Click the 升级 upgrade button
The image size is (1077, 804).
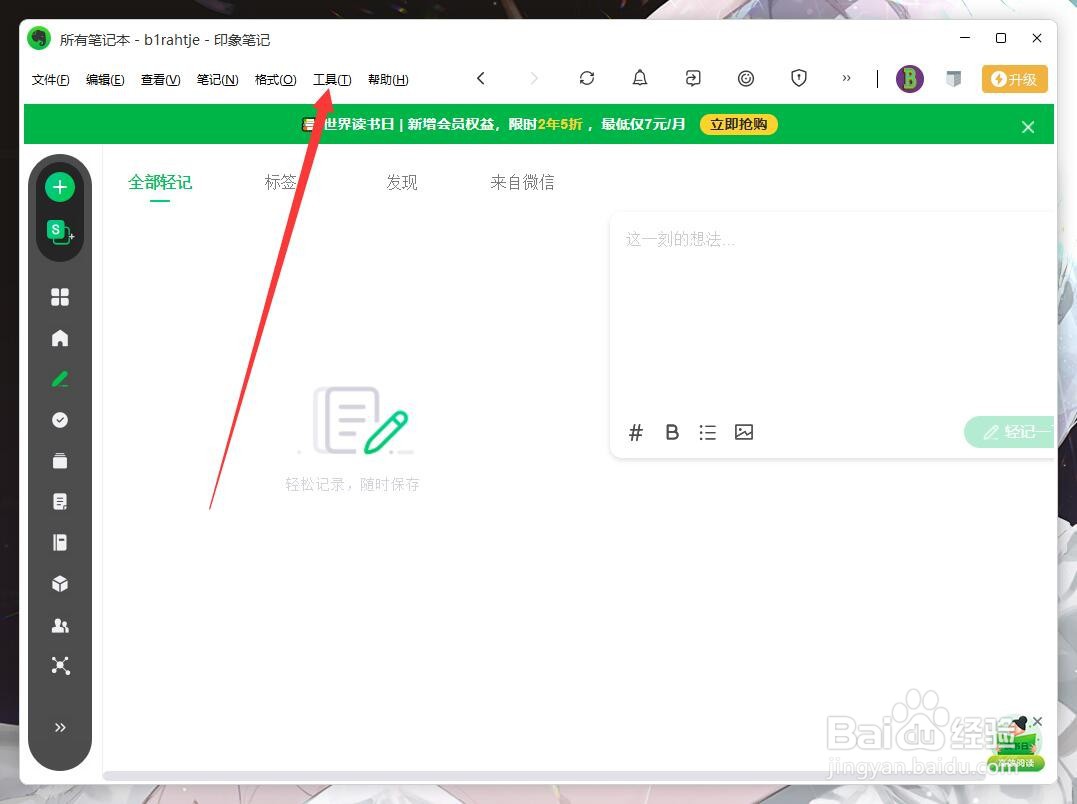pyautogui.click(x=1014, y=78)
